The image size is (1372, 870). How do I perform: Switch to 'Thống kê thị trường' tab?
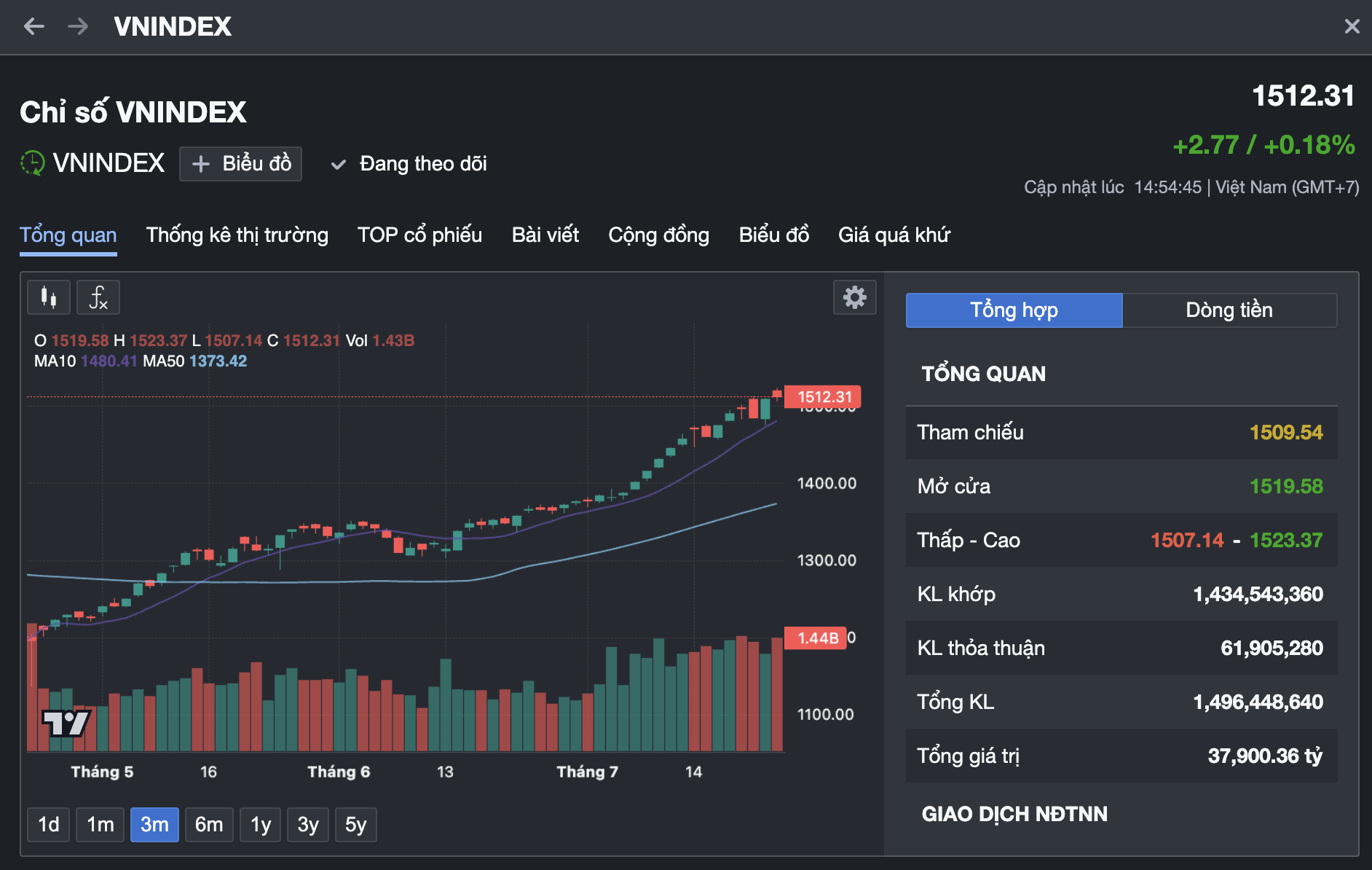[x=237, y=235]
